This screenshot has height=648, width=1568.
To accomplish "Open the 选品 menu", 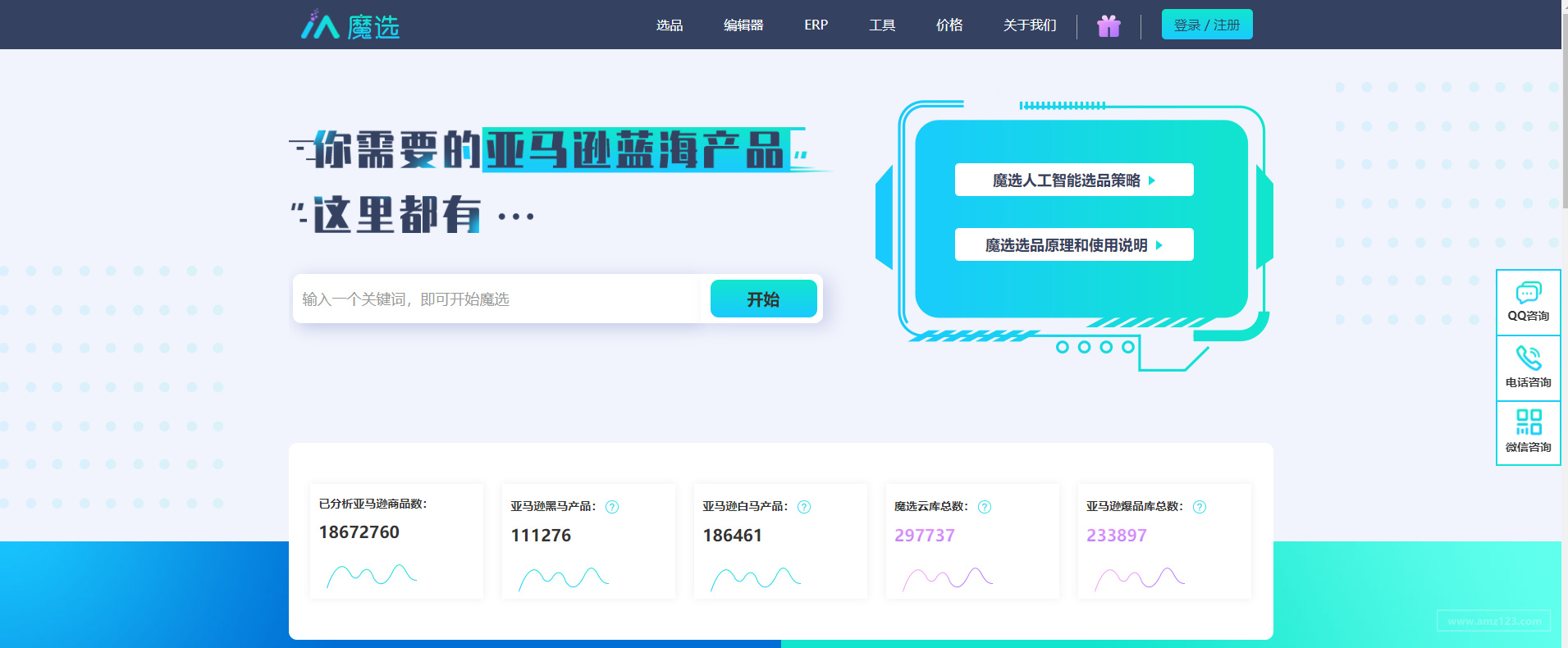I will click(x=670, y=25).
